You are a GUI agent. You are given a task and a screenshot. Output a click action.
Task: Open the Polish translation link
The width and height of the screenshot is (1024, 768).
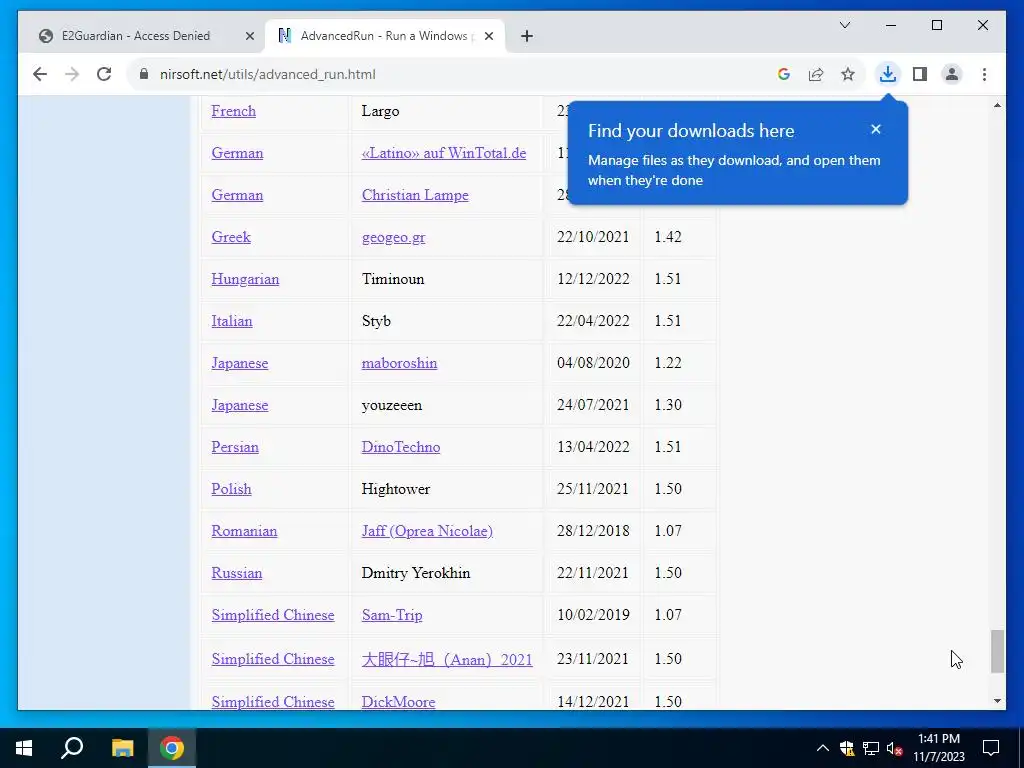pyautogui.click(x=231, y=488)
